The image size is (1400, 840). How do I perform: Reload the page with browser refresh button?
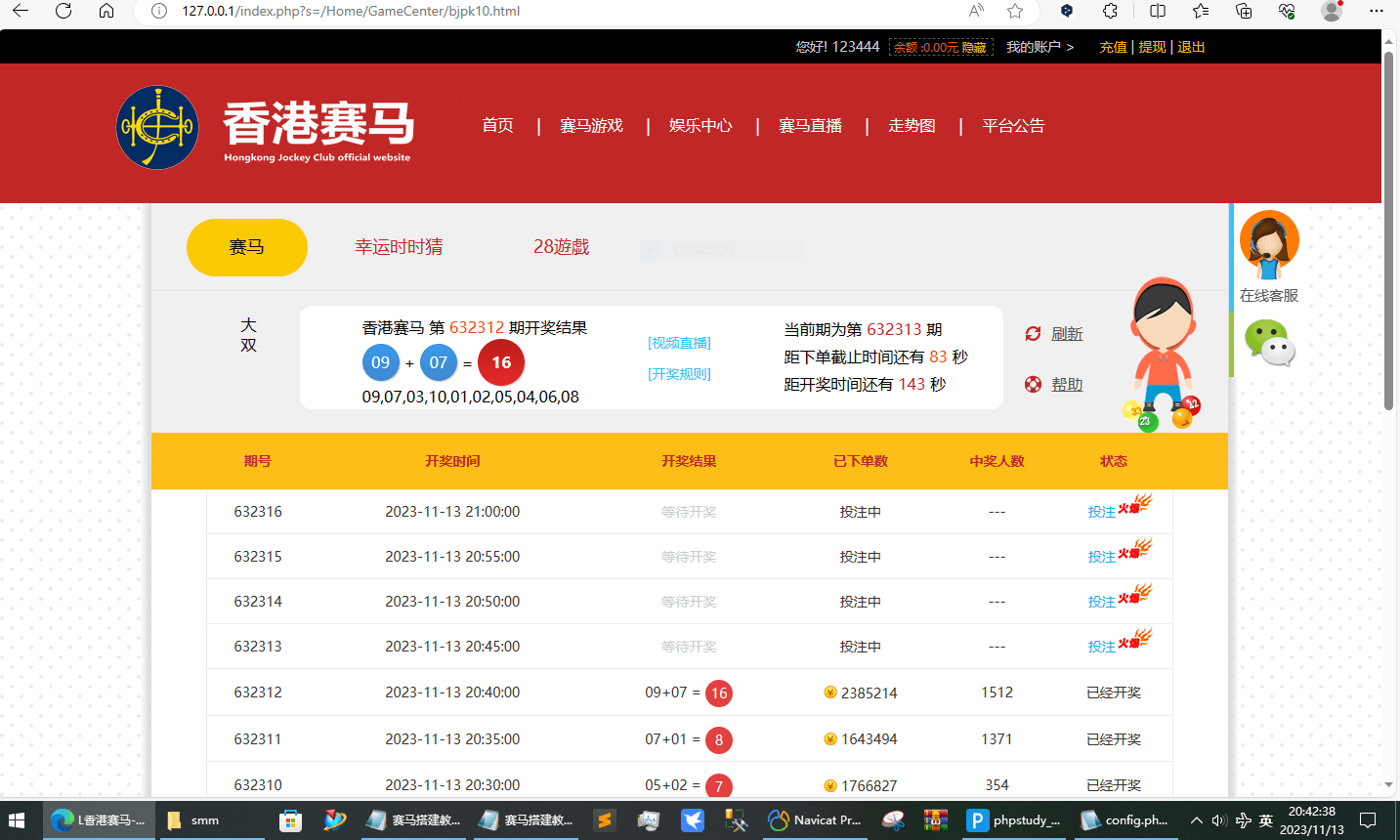[64, 11]
